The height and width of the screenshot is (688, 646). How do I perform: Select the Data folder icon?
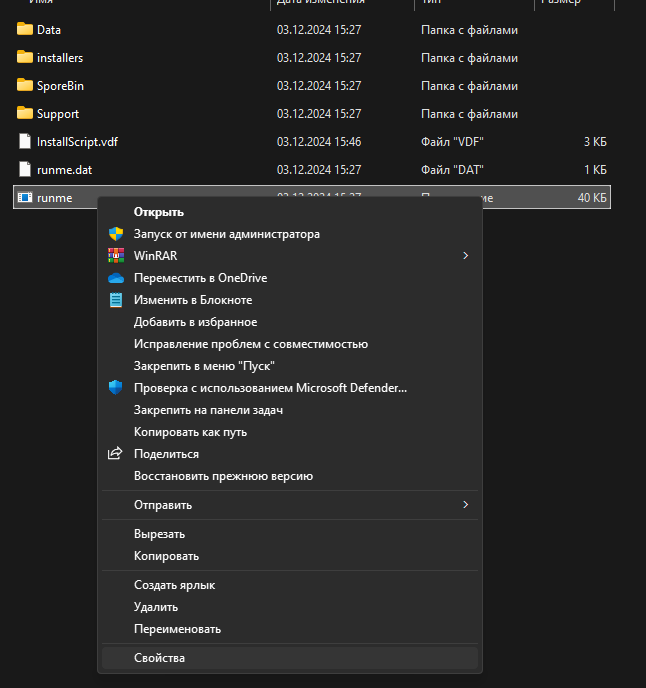[x=25, y=29]
